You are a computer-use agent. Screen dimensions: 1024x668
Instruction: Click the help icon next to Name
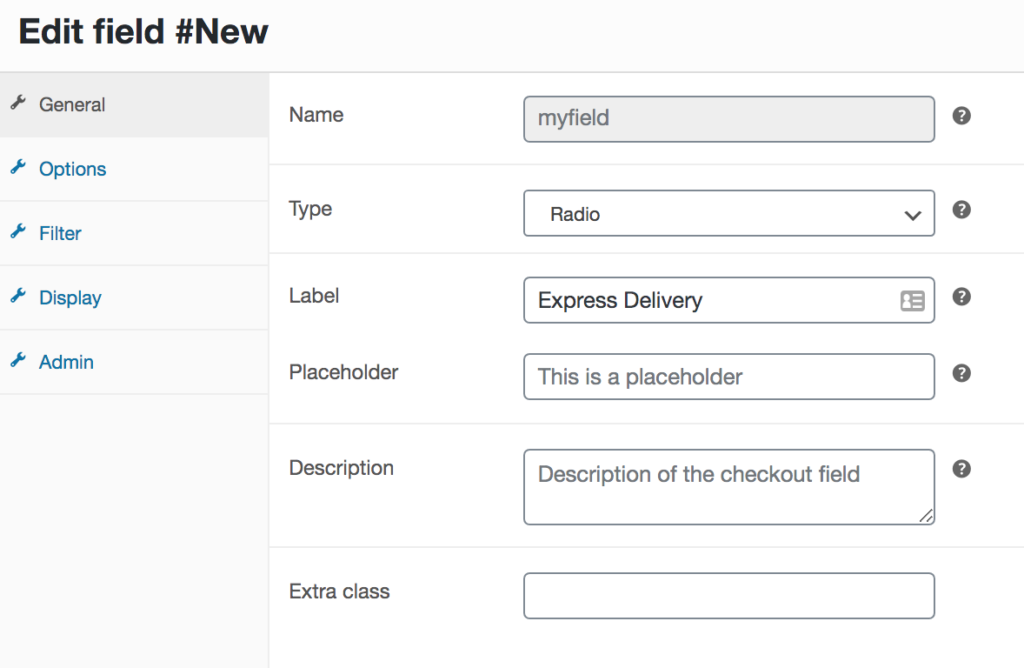(961, 116)
